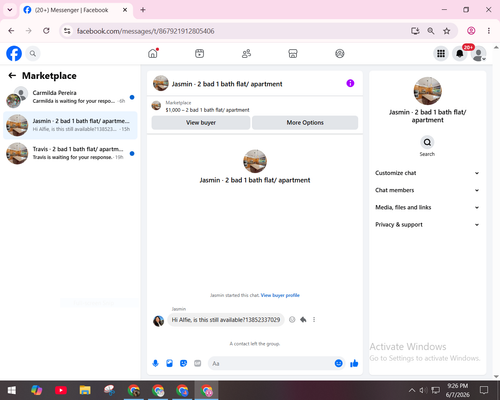Viewport: 500px width, 400px height.
Task: View site information icon in address bar
Action: tap(67, 31)
